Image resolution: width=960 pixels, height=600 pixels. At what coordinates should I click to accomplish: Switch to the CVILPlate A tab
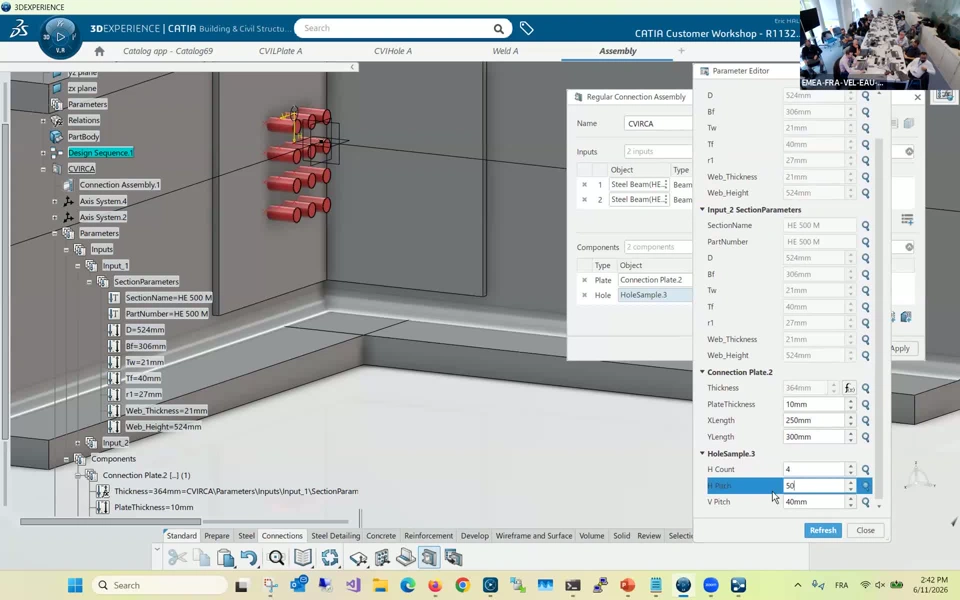pos(280,51)
